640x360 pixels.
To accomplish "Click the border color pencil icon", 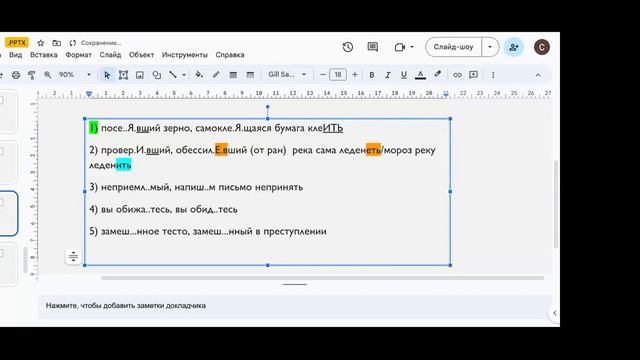I will point(216,75).
